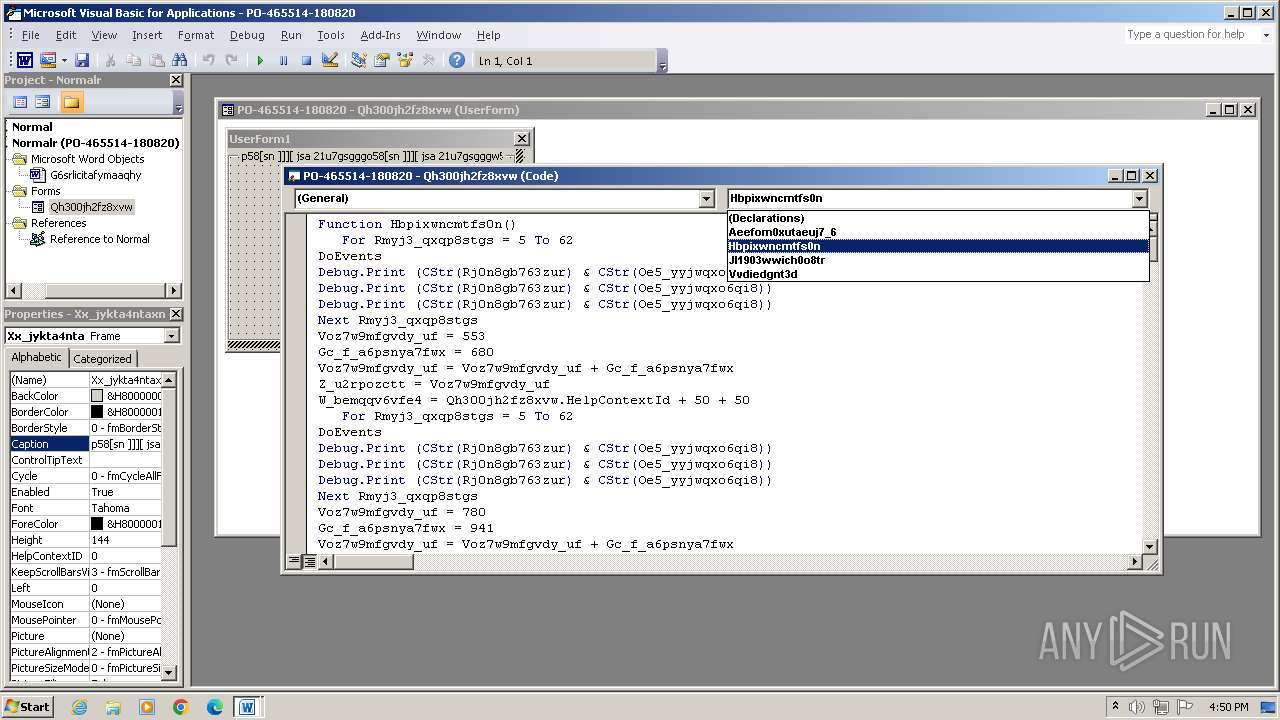The width and height of the screenshot is (1280, 720).
Task: Choose Vvdiedgnt3d in the procedure list
Action: 938,274
